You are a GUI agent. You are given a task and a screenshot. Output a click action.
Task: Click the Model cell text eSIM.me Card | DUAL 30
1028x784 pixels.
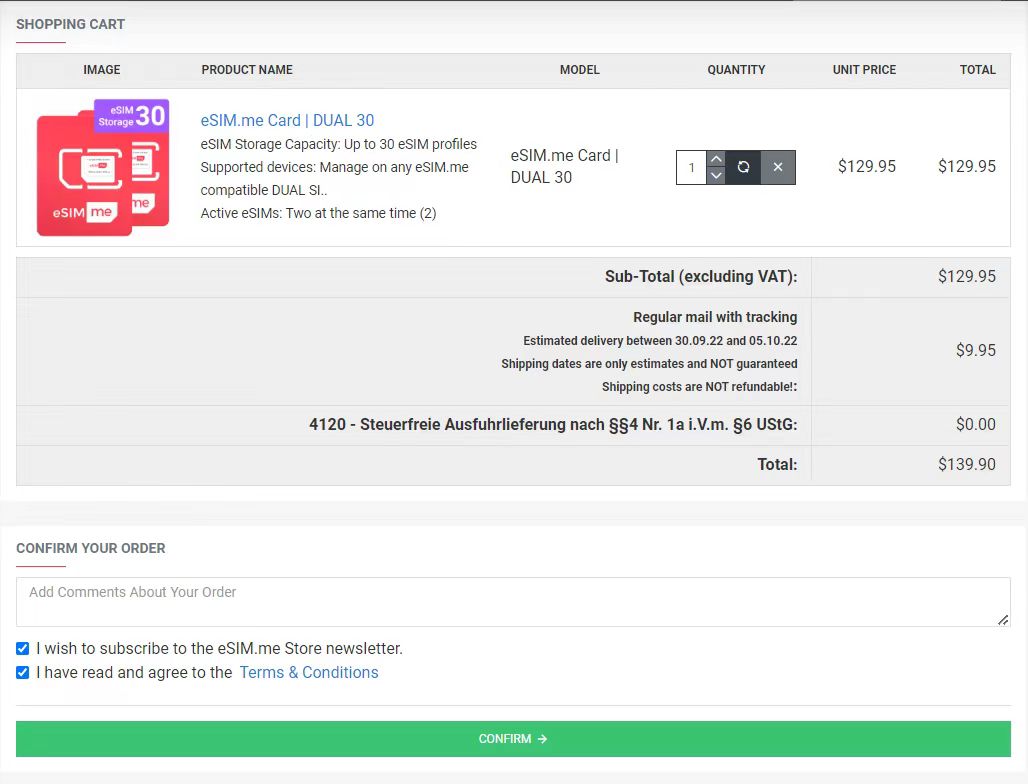point(564,166)
